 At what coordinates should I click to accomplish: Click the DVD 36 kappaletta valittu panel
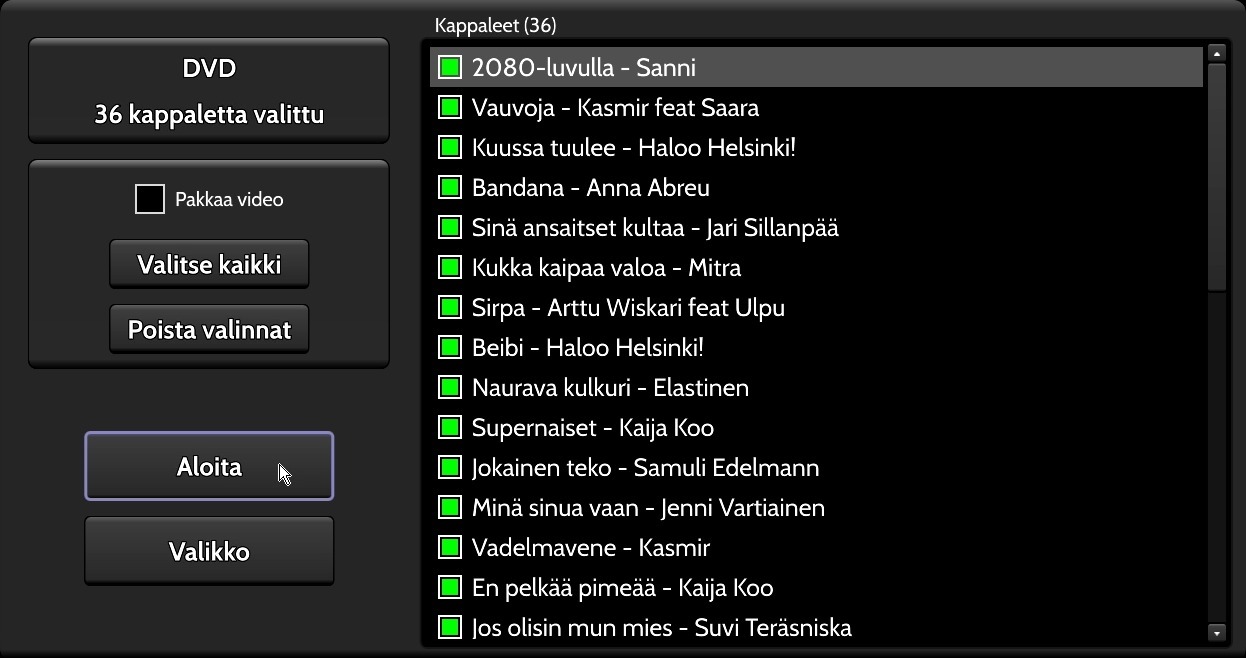(x=209, y=91)
